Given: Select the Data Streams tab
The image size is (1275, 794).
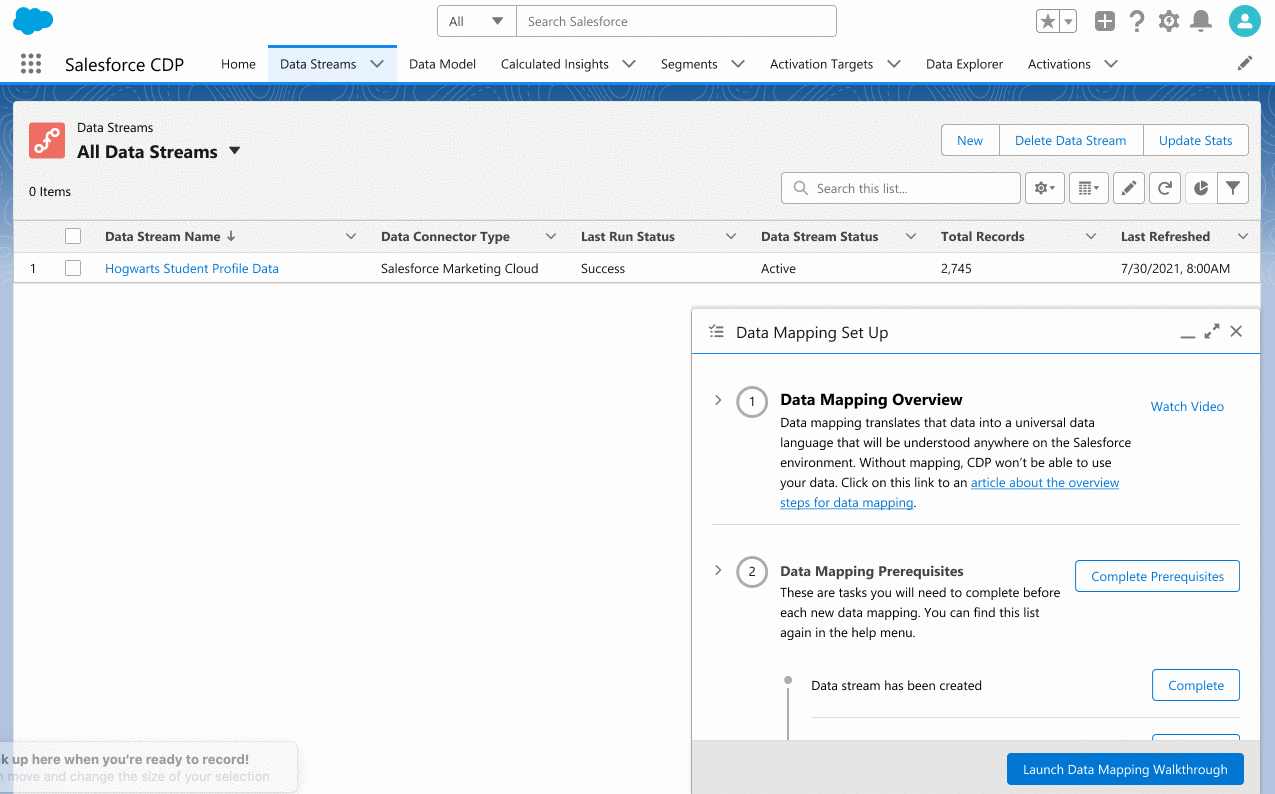Looking at the screenshot, I should [318, 64].
